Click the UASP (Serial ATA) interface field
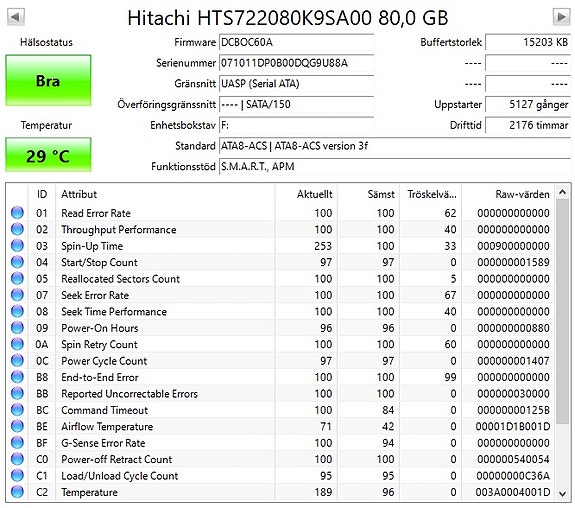Screen dimensions: 575x508 click(x=296, y=84)
